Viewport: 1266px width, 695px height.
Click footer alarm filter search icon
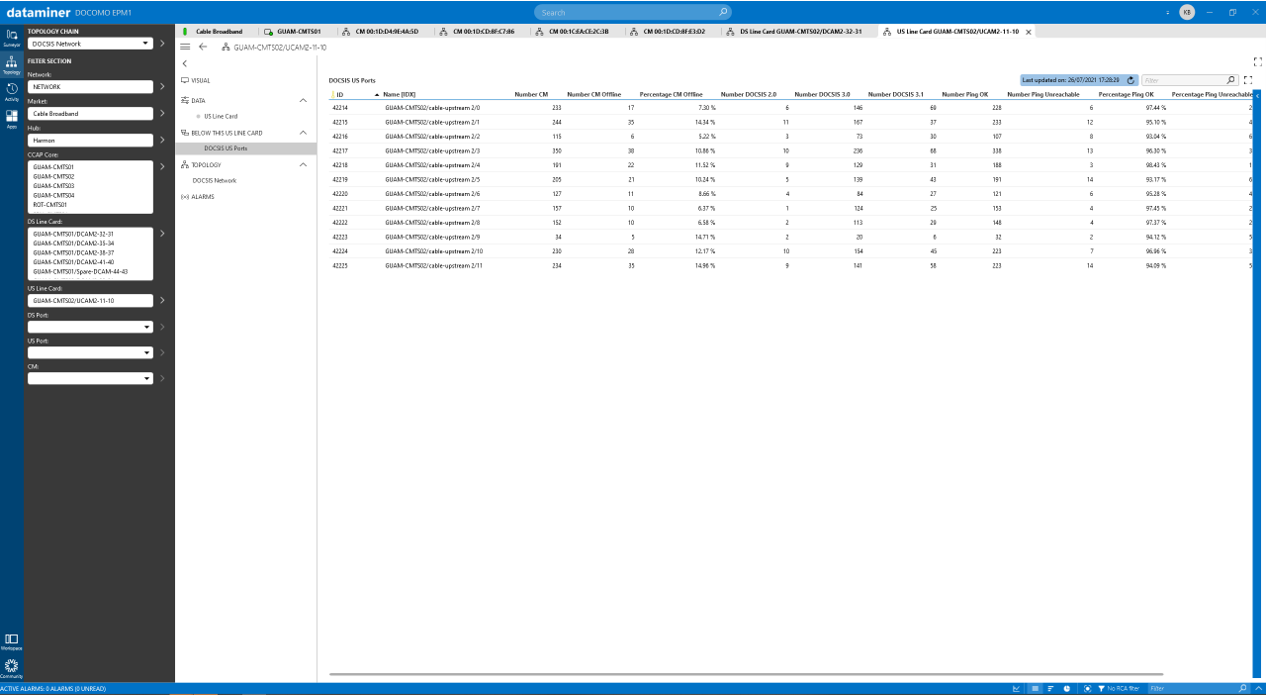coord(1243,689)
